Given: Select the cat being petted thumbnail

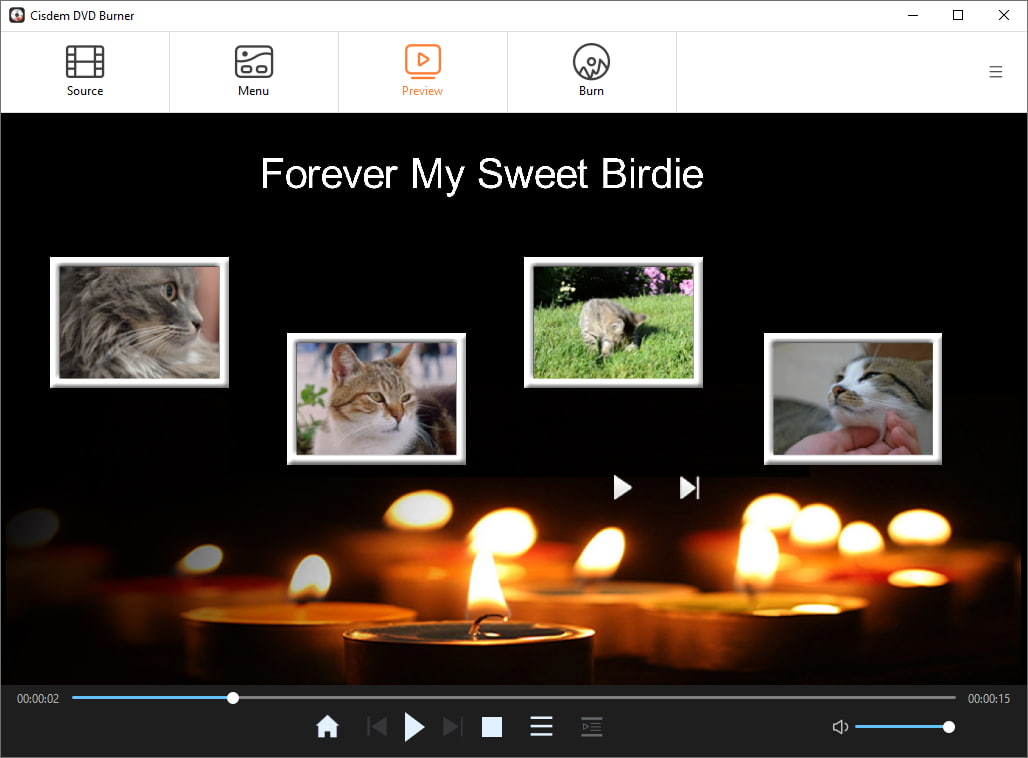Looking at the screenshot, I should point(853,398).
